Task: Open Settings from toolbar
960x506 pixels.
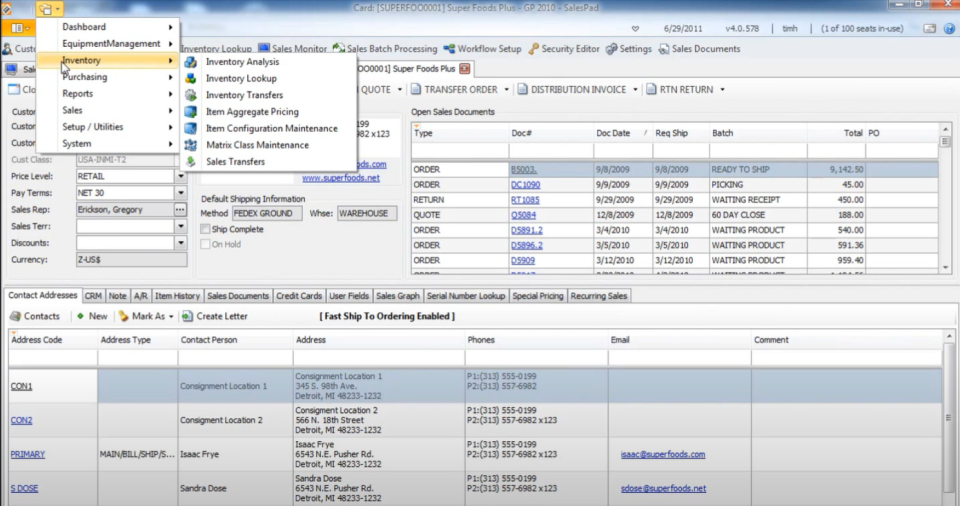Action: [x=629, y=48]
